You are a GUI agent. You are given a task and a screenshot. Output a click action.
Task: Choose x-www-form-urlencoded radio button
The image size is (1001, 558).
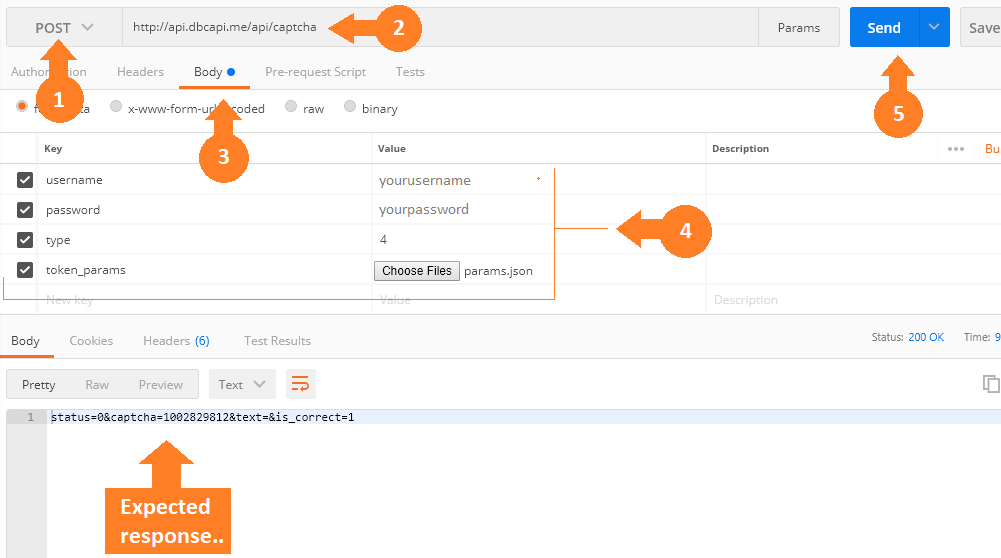pyautogui.click(x=116, y=107)
